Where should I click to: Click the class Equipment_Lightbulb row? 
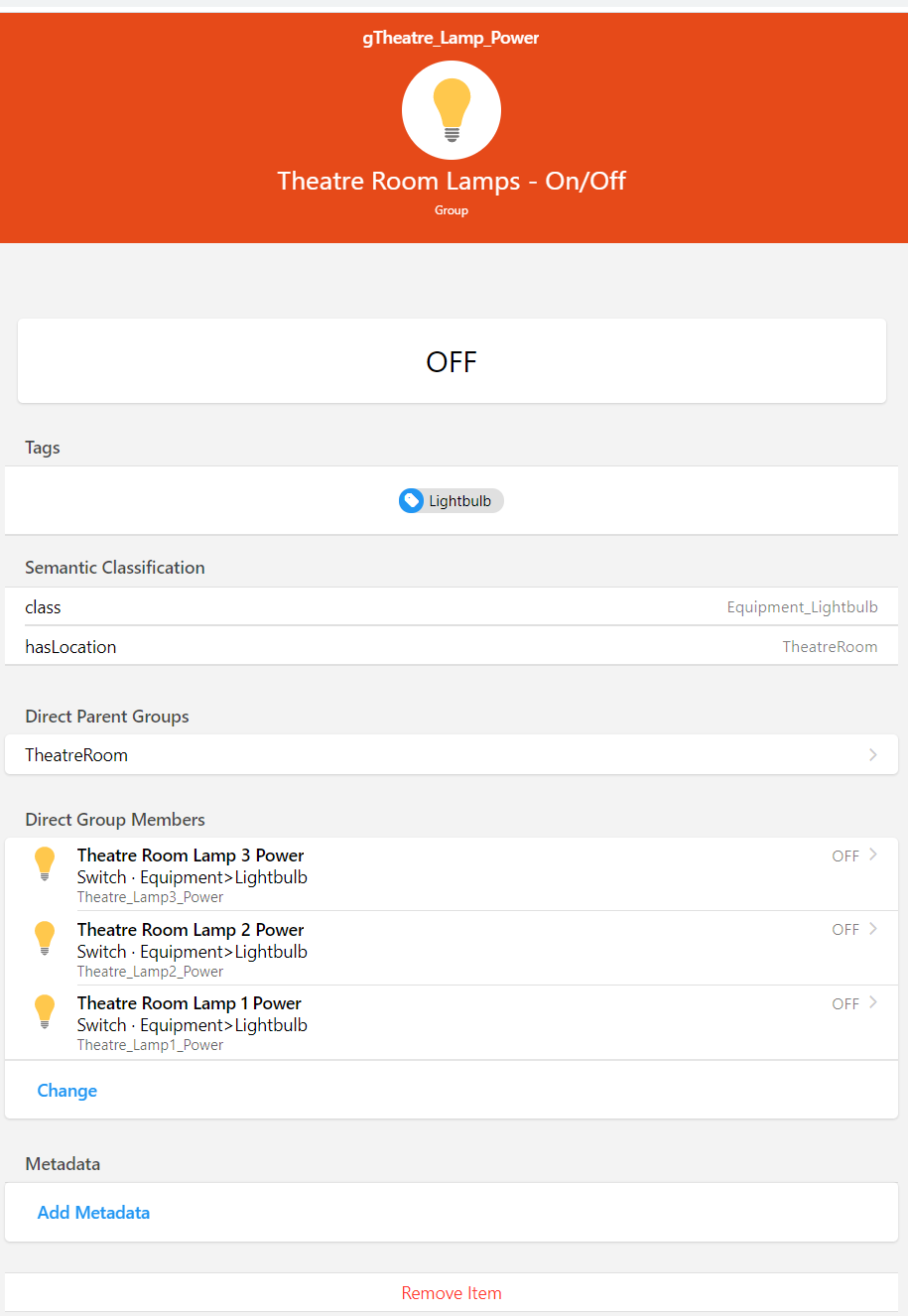pyautogui.click(x=452, y=606)
